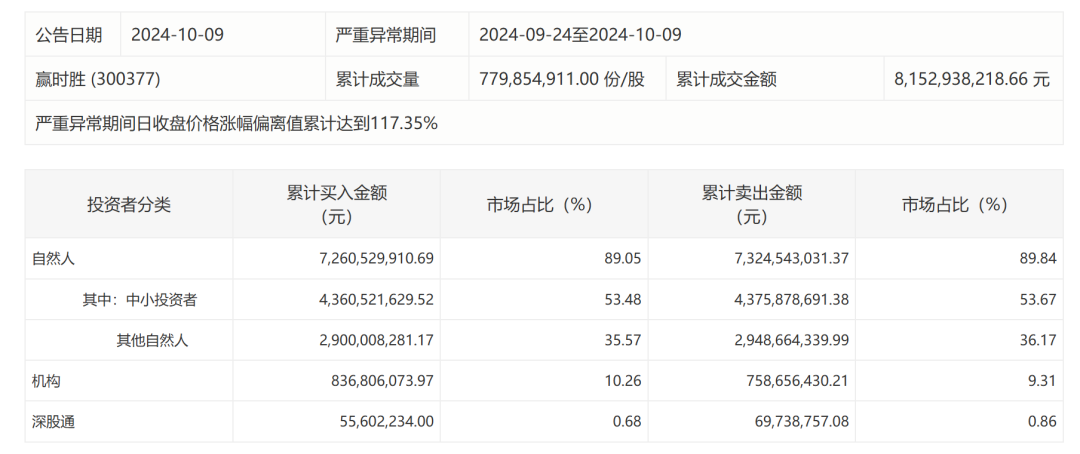Select the 自然人 row label
This screenshot has height=454, width=1080.
[x=54, y=258]
